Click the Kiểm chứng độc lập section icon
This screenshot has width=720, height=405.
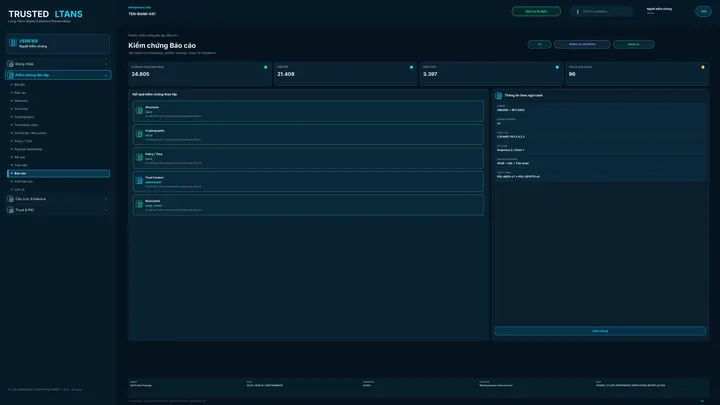(11, 75)
